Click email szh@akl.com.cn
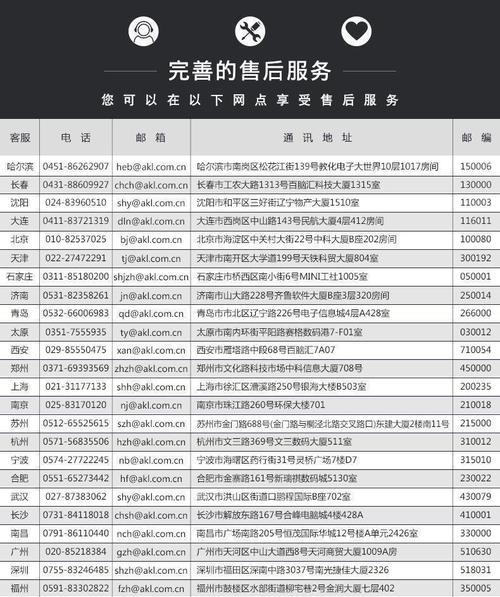Image resolution: width=500 pixels, height=597 pixels. point(151,423)
